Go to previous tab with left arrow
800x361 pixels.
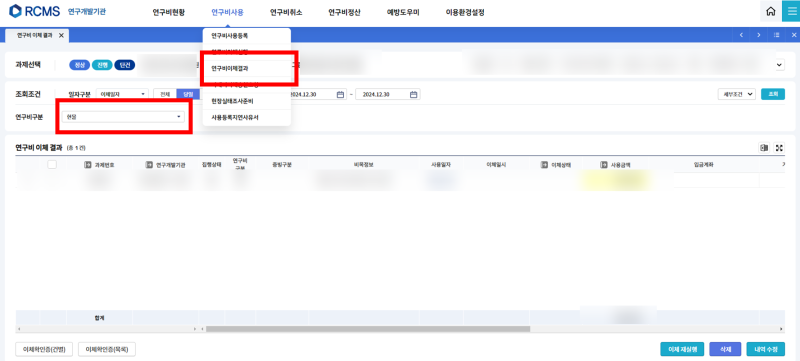741,35
